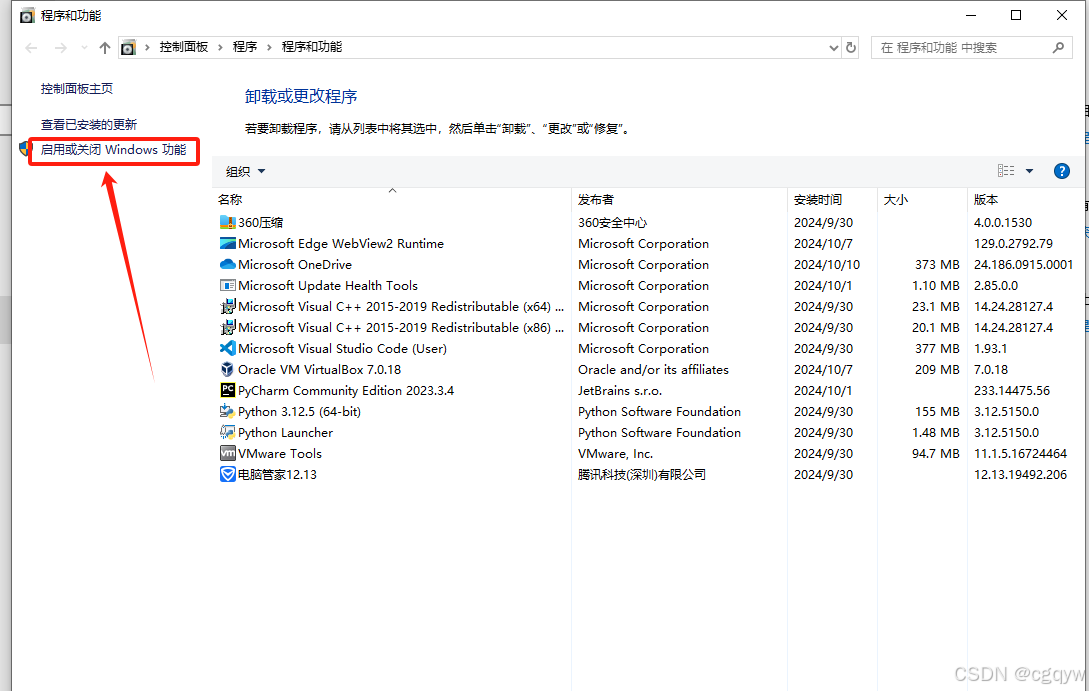Click the 程序 breadcrumb
1089x691 pixels.
pyautogui.click(x=244, y=47)
